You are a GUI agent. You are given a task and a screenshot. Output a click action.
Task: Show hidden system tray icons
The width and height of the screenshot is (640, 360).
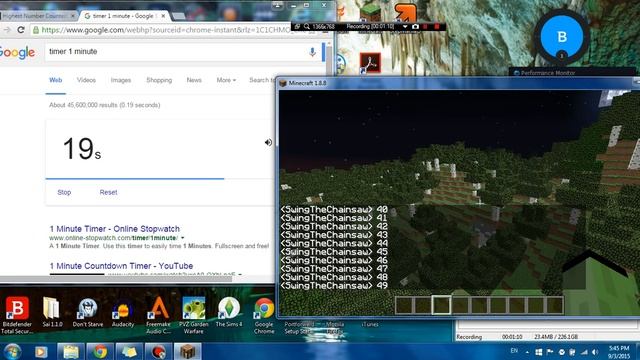click(x=527, y=352)
